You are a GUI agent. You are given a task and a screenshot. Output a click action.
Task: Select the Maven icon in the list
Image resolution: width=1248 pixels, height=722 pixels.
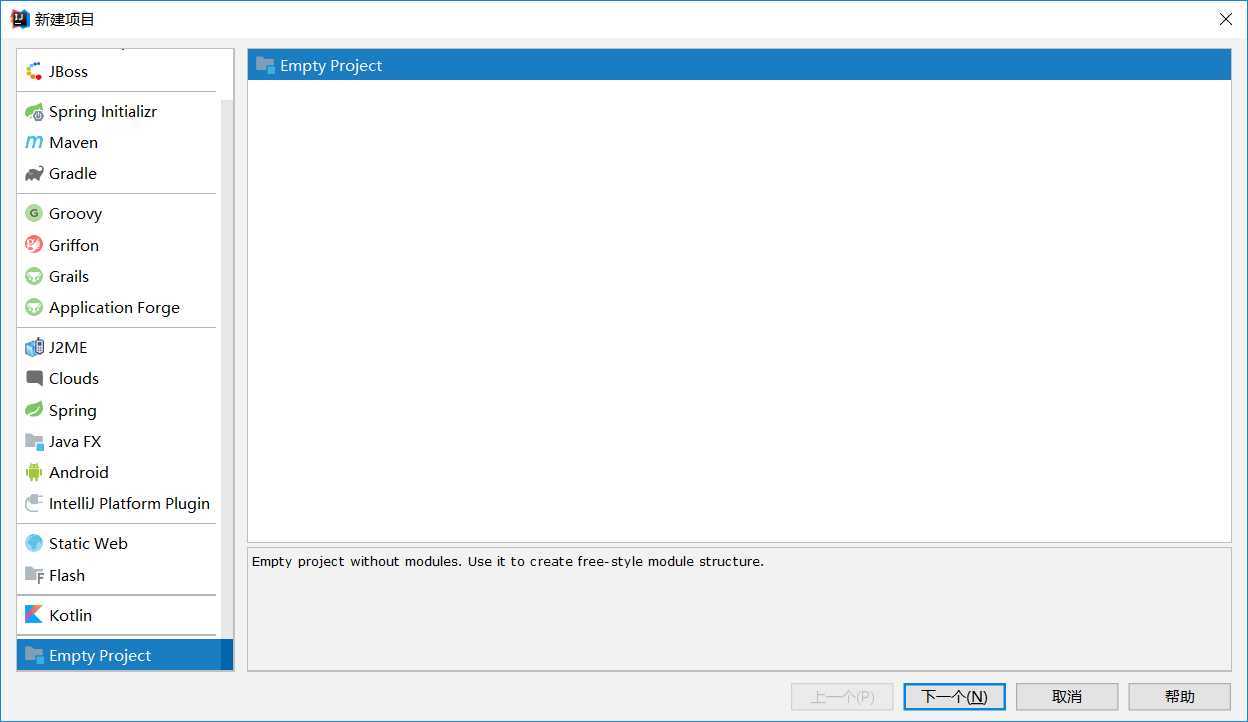pos(34,143)
